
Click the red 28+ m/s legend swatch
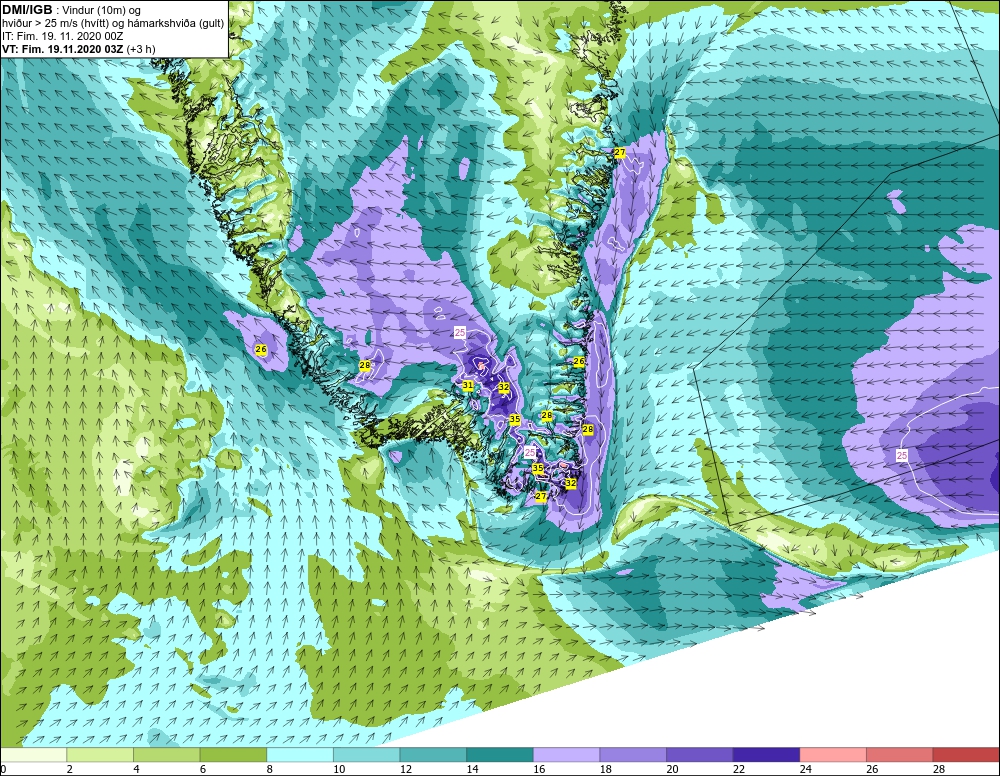coord(966,755)
